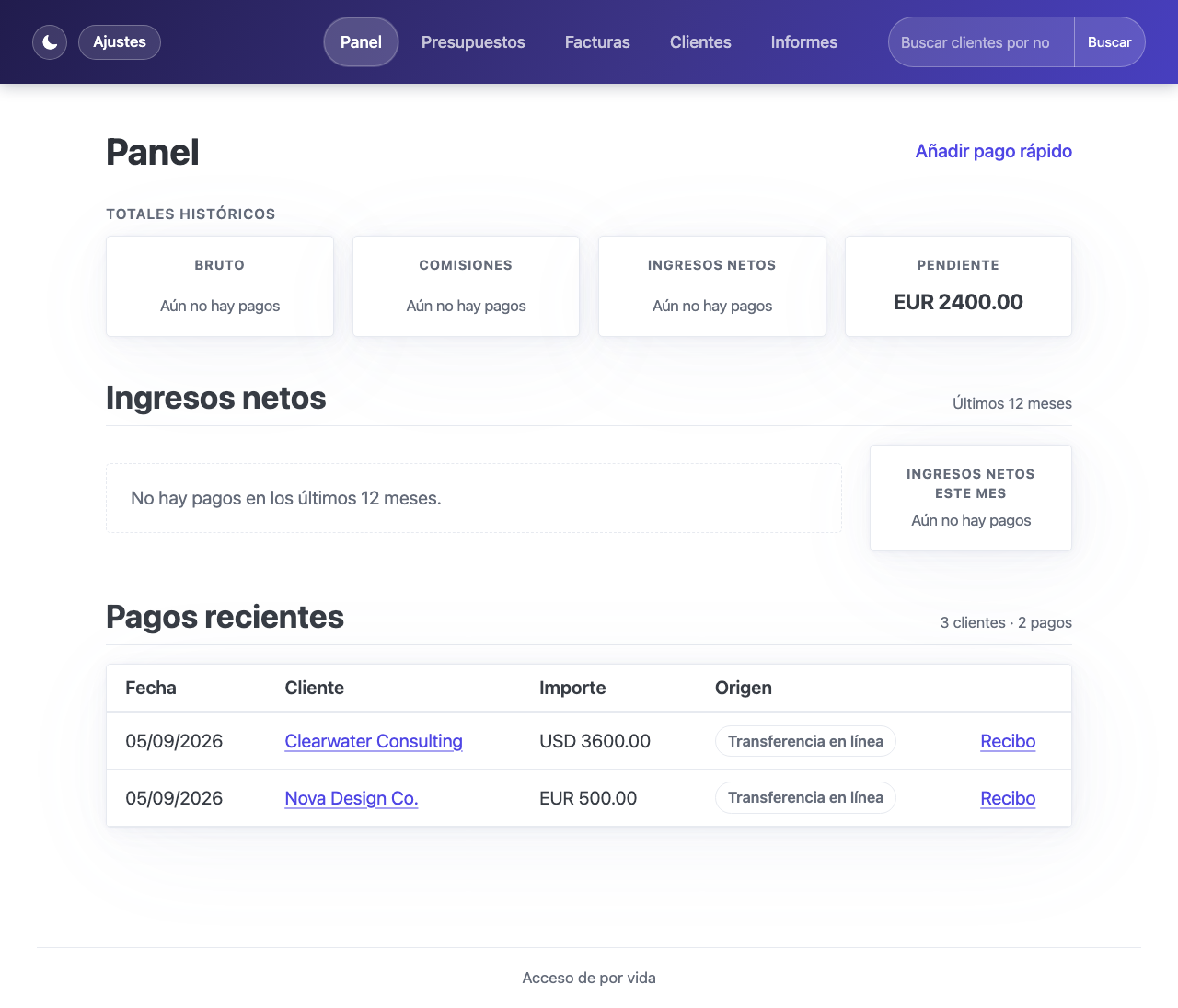Screen dimensions: 1178x1008
Task: Click the date in the Nova Design Co. row
Action: [x=174, y=798]
